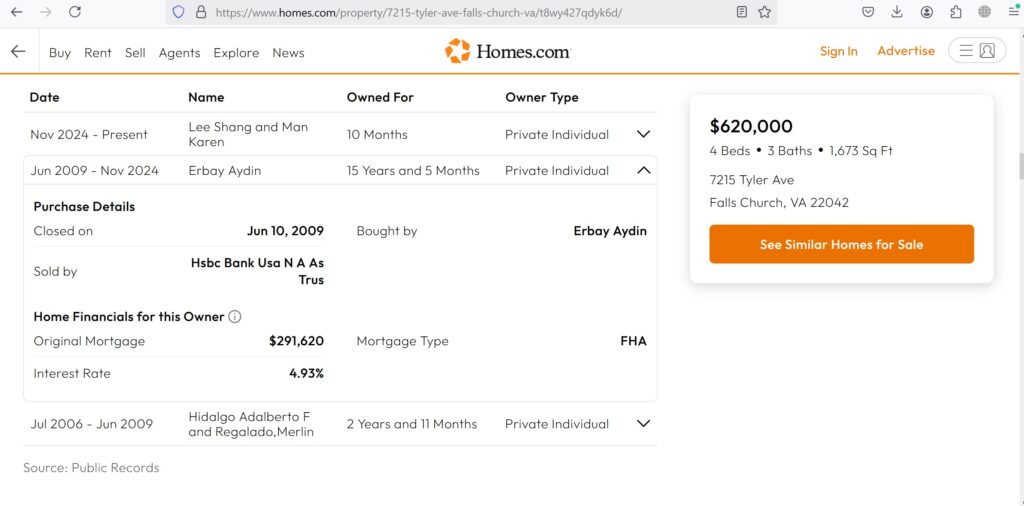Click the Sign In link

pyautogui.click(x=838, y=51)
